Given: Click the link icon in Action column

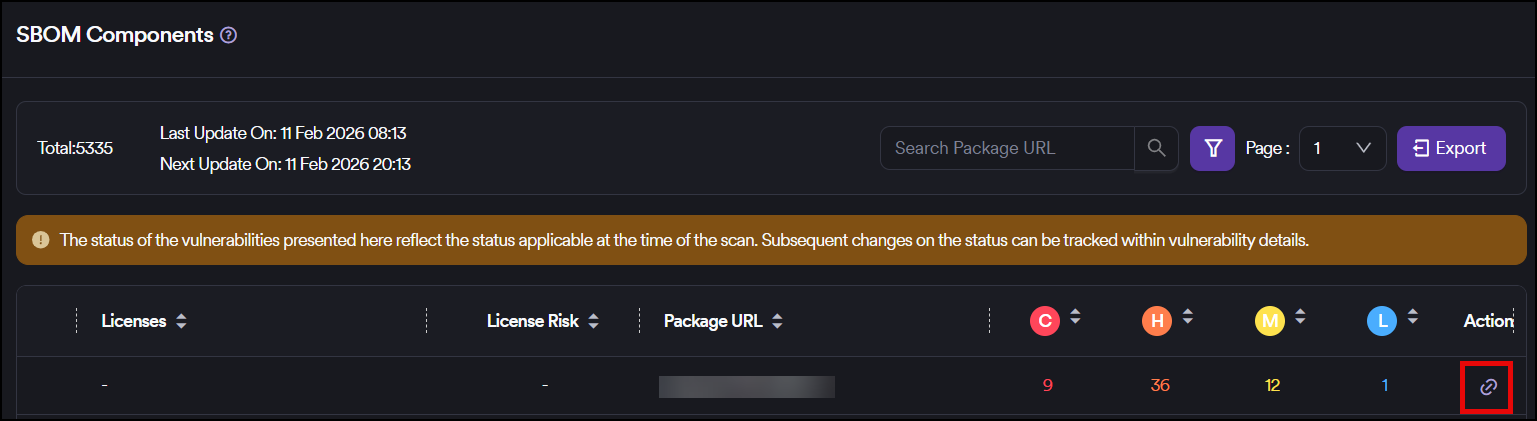Looking at the screenshot, I should pos(1488,386).
